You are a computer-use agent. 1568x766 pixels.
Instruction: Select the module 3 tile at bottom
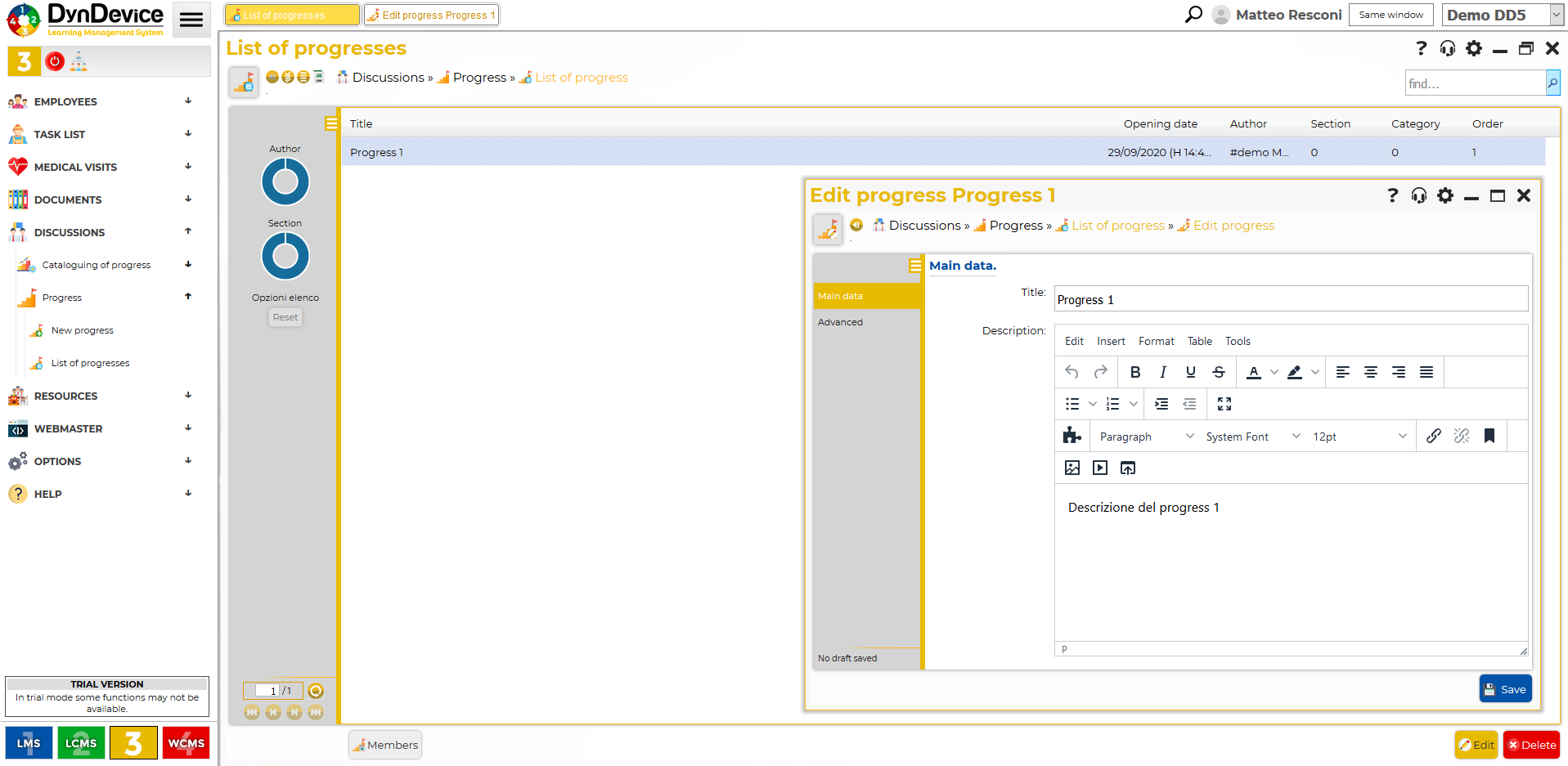pos(133,743)
